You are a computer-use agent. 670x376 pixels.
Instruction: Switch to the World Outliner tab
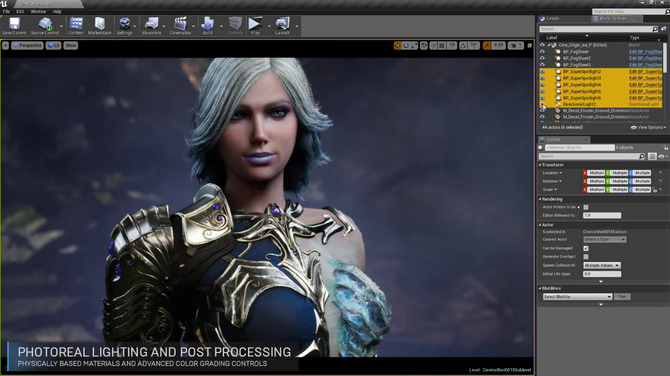pos(612,19)
